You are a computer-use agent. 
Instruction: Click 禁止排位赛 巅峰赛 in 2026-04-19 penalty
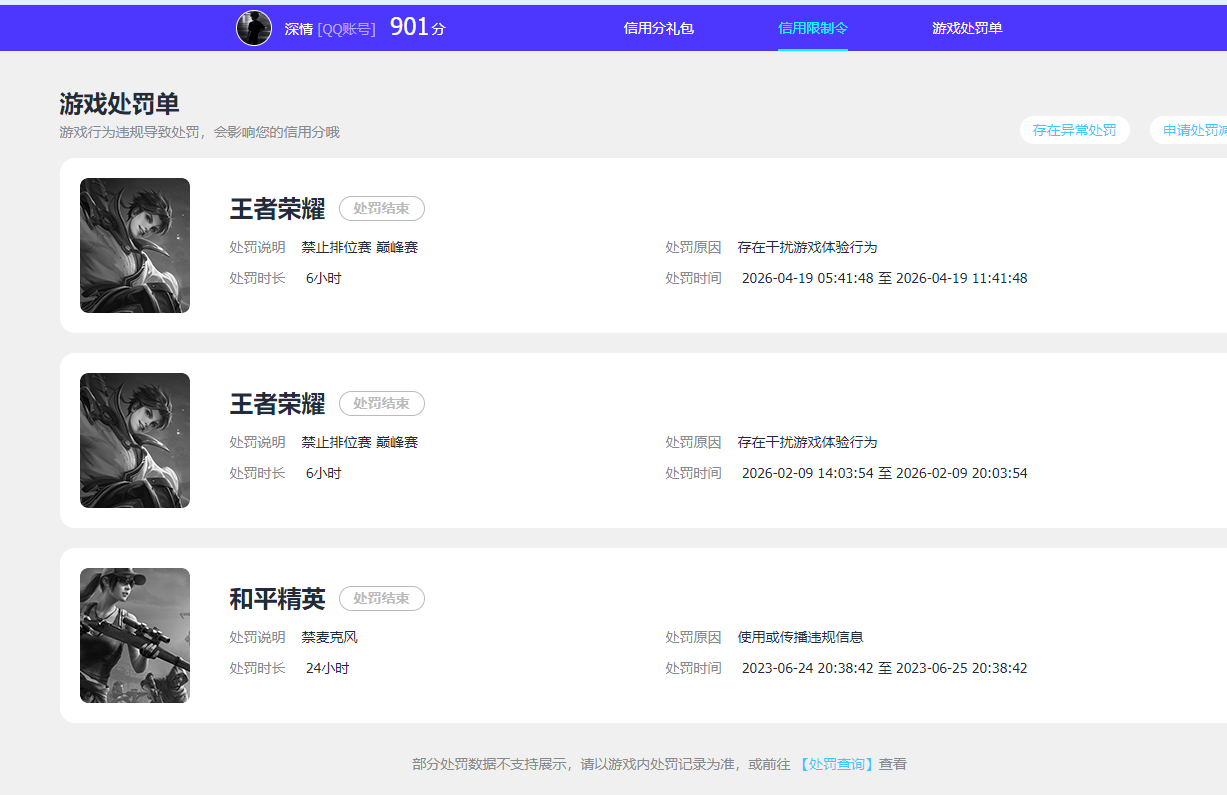(x=359, y=247)
